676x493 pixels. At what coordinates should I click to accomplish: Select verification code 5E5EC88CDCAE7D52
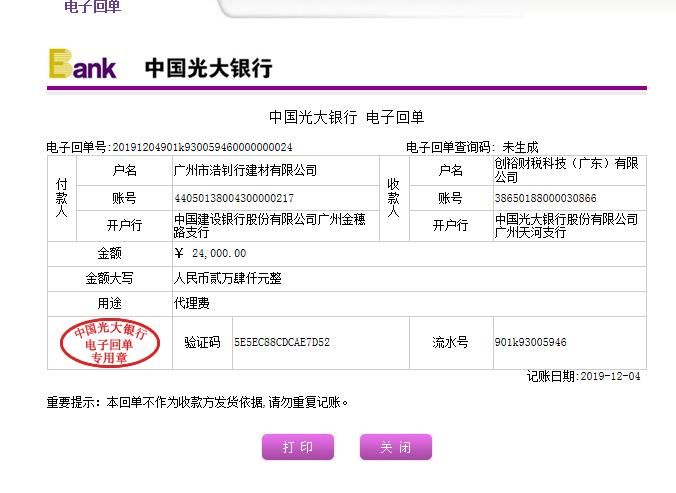tap(282, 343)
